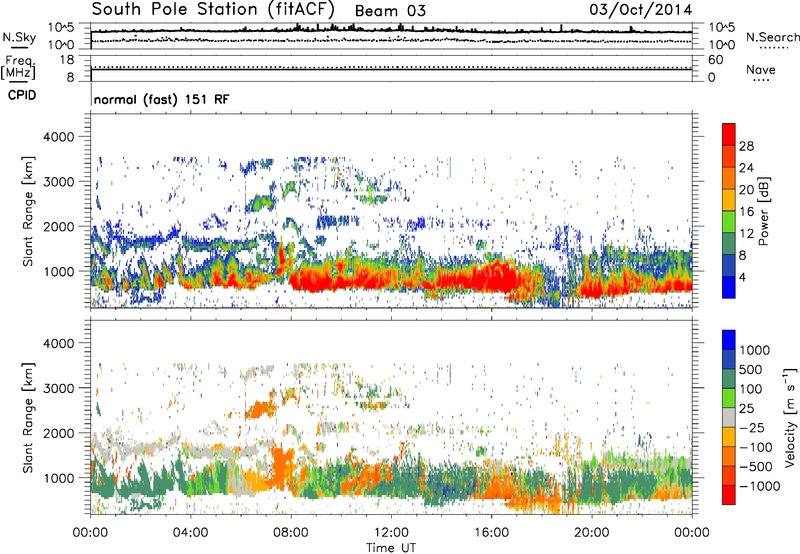Viewport: 800px width, 554px height.
Task: Click the '20:00' time axis tick label
Action: point(592,533)
